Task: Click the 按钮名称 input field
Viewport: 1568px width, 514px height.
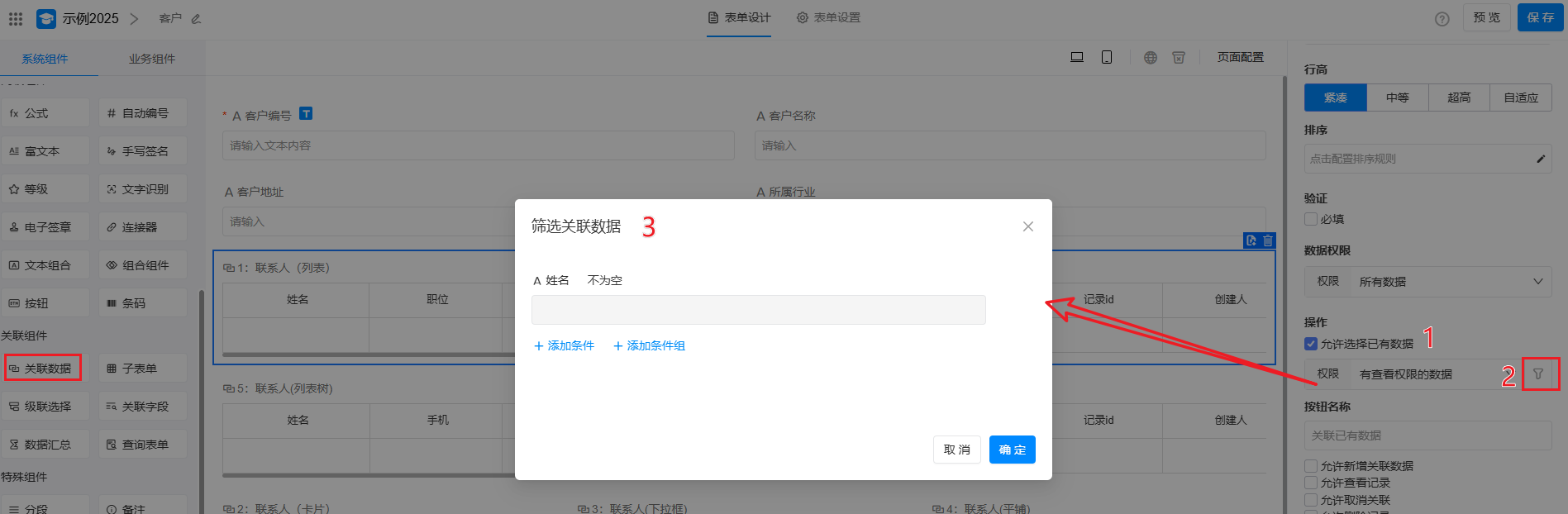Action: [x=1427, y=435]
